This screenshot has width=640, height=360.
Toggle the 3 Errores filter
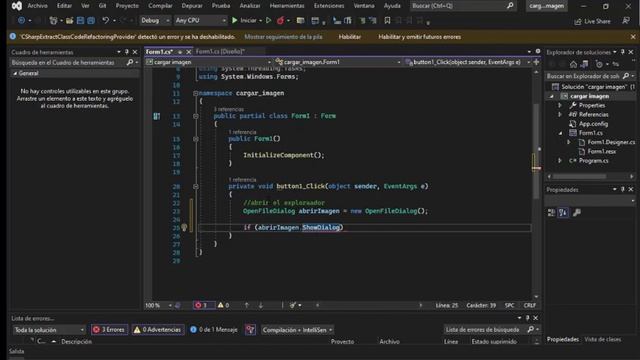point(109,330)
